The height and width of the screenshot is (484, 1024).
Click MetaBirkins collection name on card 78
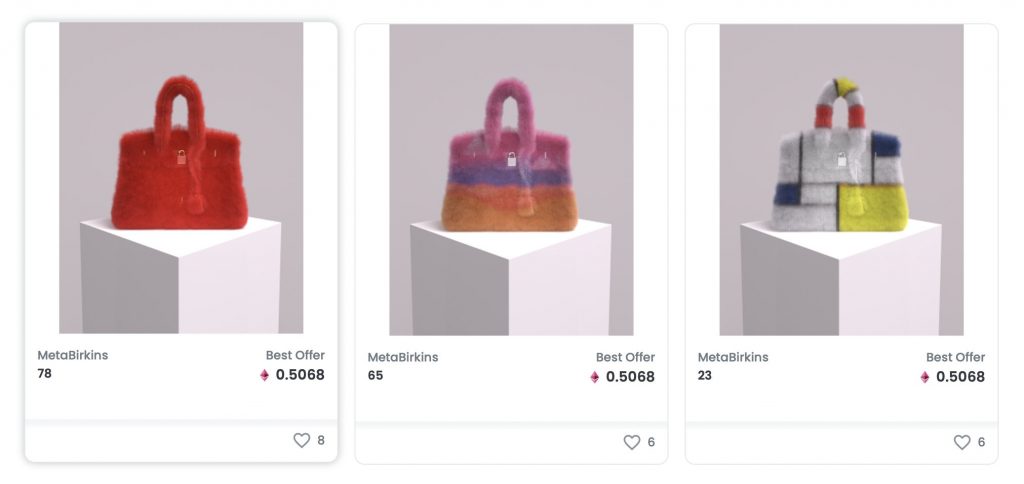click(x=72, y=355)
